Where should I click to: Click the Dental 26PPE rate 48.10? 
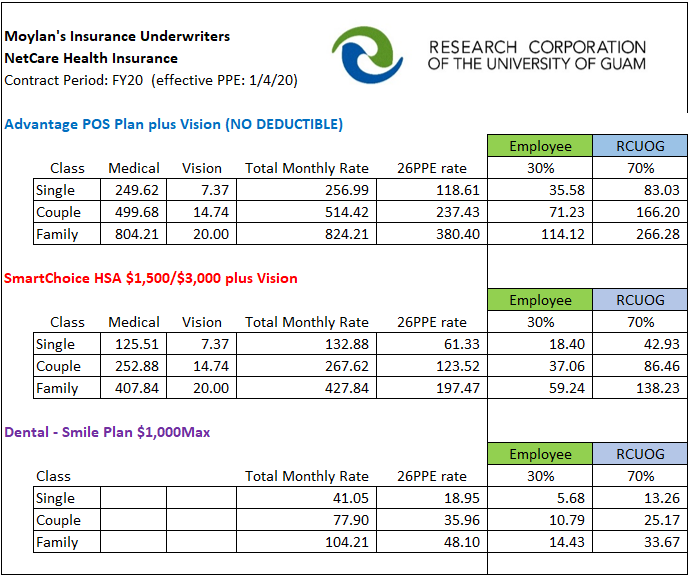pyautogui.click(x=432, y=542)
